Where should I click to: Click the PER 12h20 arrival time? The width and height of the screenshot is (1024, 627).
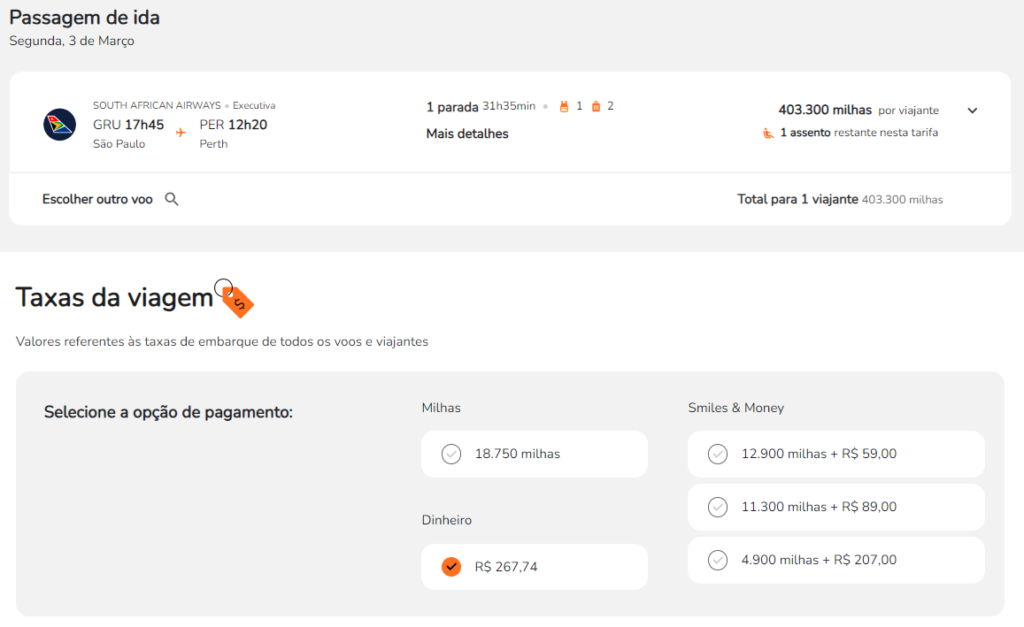233,125
